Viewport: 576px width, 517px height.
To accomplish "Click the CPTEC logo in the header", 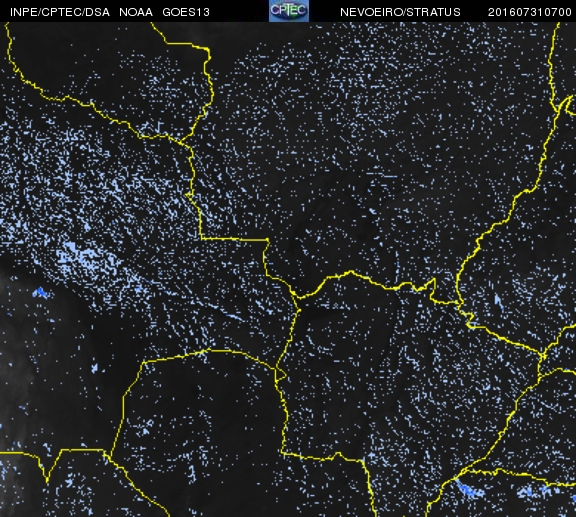I will (289, 11).
